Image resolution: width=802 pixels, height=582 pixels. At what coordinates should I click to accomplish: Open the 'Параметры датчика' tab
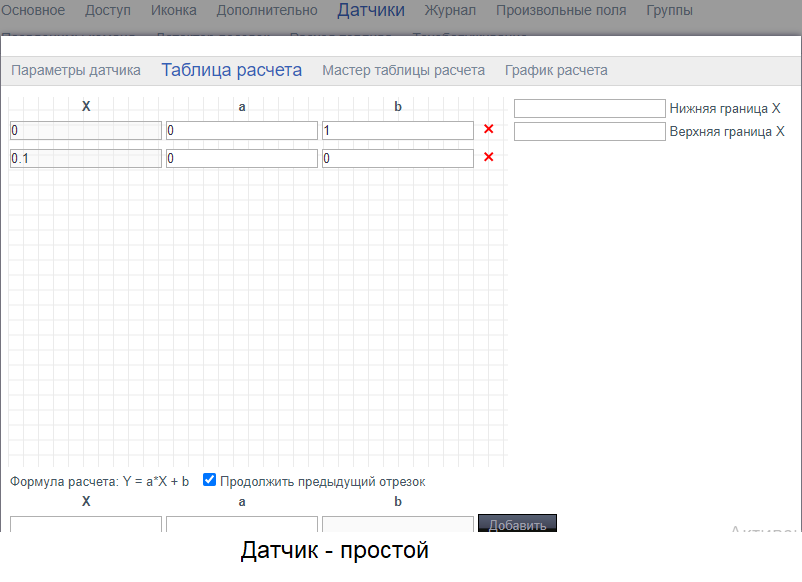[x=76, y=70]
